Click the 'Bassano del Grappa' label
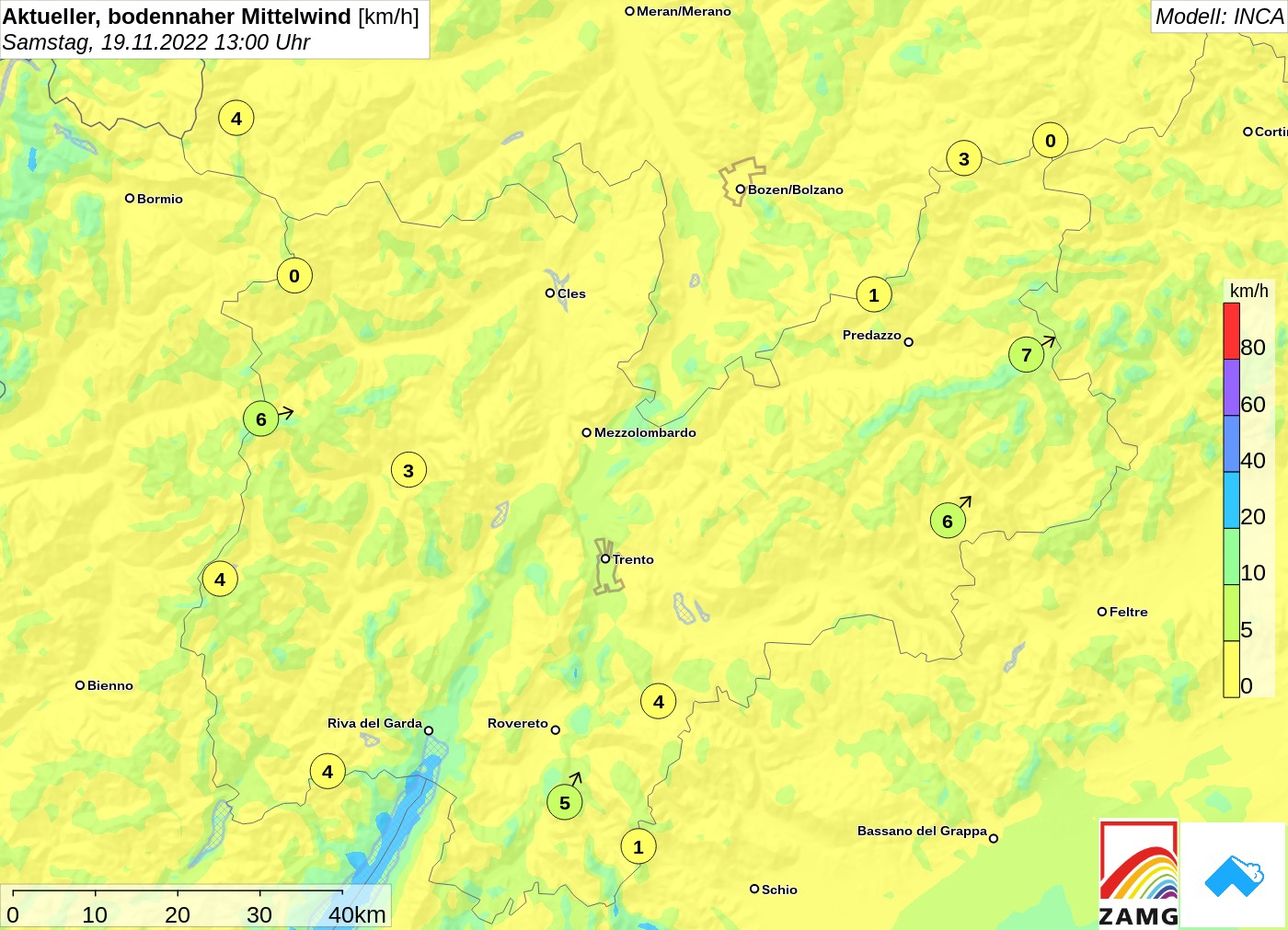 pyautogui.click(x=922, y=832)
